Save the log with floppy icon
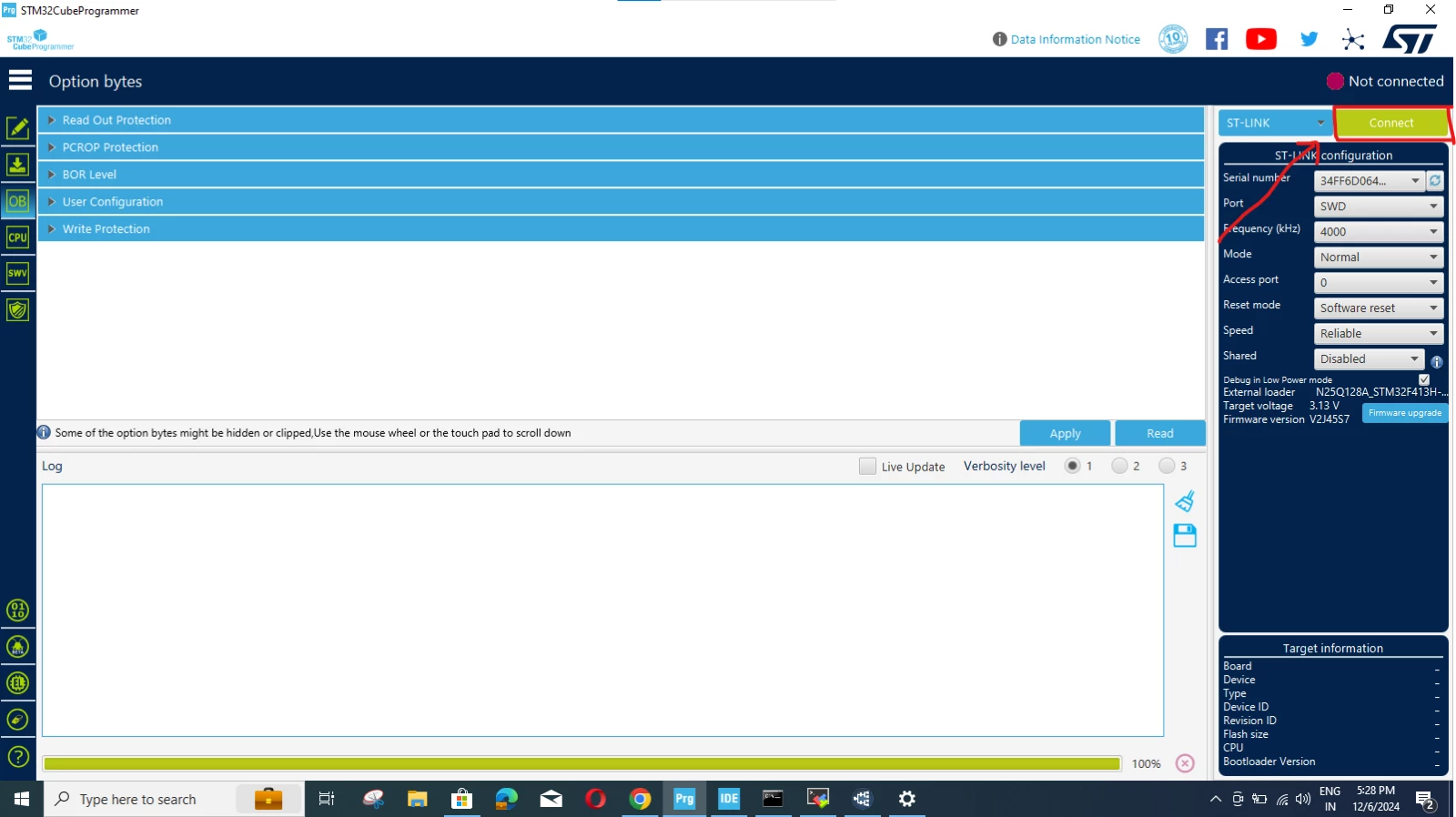Image resolution: width=1456 pixels, height=817 pixels. [x=1185, y=536]
